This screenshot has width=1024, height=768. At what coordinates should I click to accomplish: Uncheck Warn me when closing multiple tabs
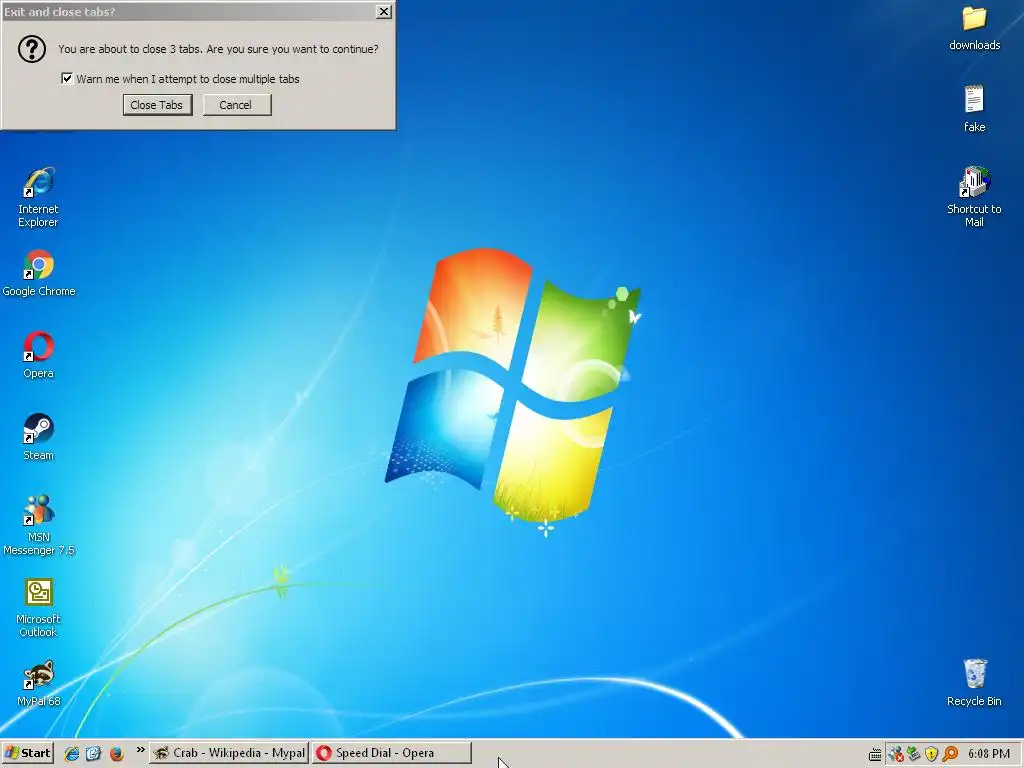coord(67,78)
